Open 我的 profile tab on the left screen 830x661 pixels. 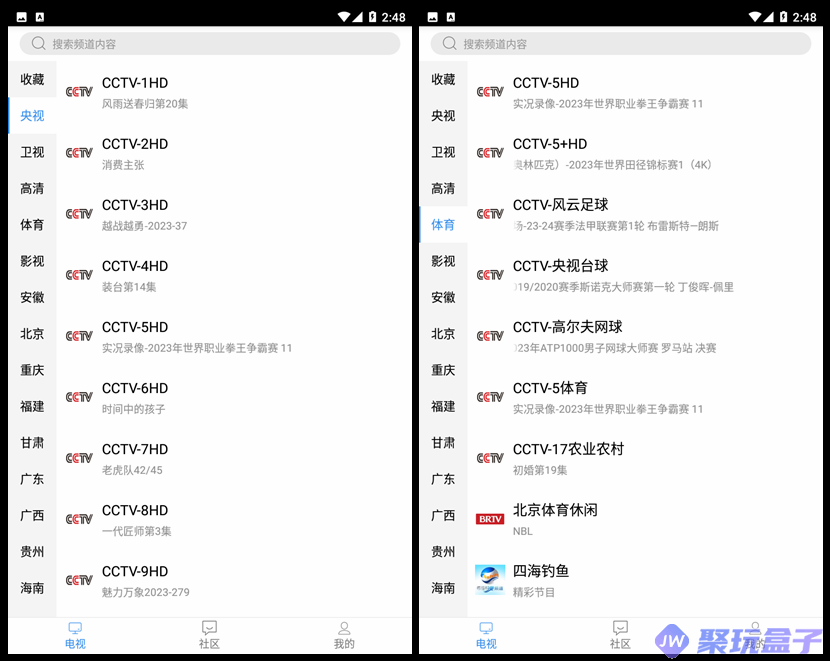click(x=344, y=635)
